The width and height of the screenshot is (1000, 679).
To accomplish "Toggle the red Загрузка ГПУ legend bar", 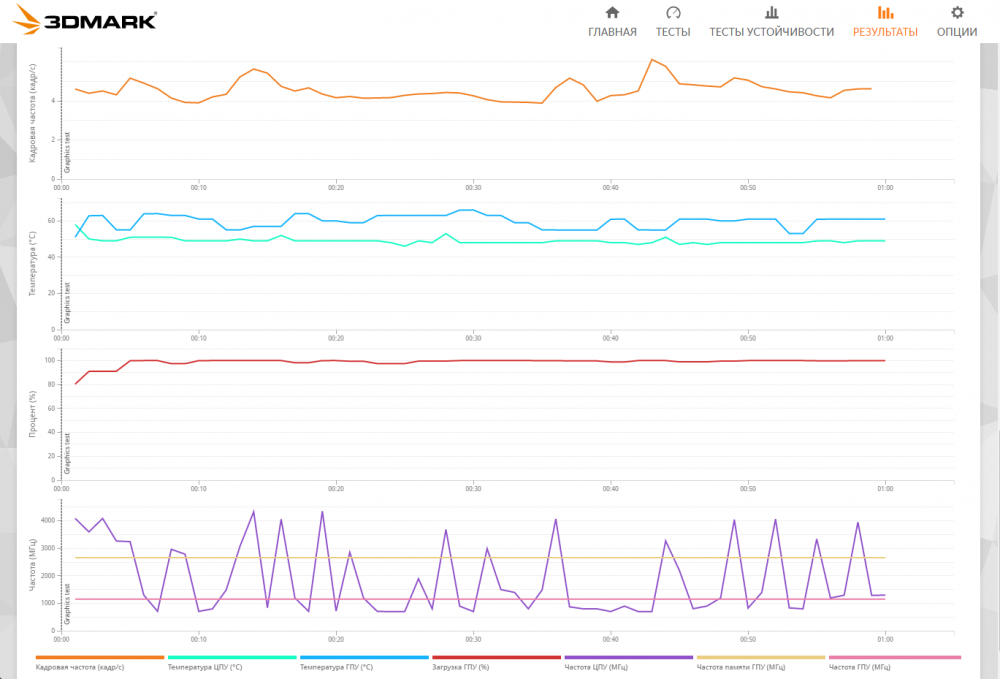I will click(496, 657).
